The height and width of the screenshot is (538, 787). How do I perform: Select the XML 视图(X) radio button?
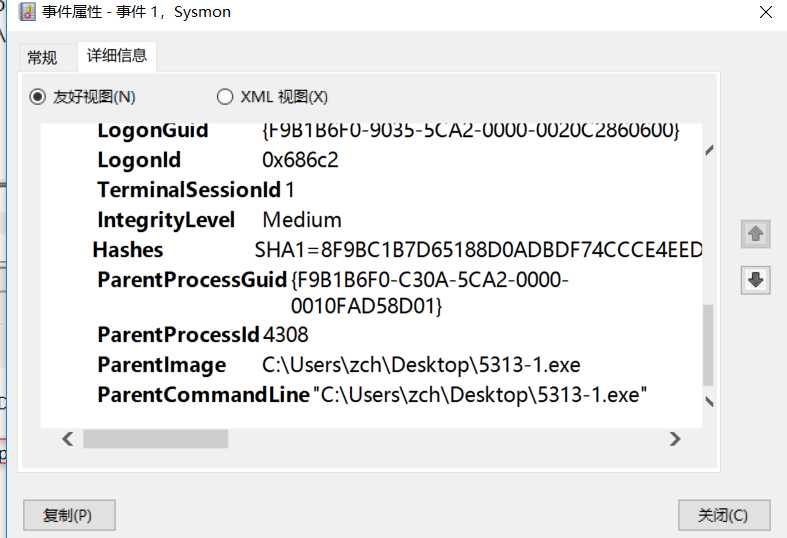(x=225, y=96)
